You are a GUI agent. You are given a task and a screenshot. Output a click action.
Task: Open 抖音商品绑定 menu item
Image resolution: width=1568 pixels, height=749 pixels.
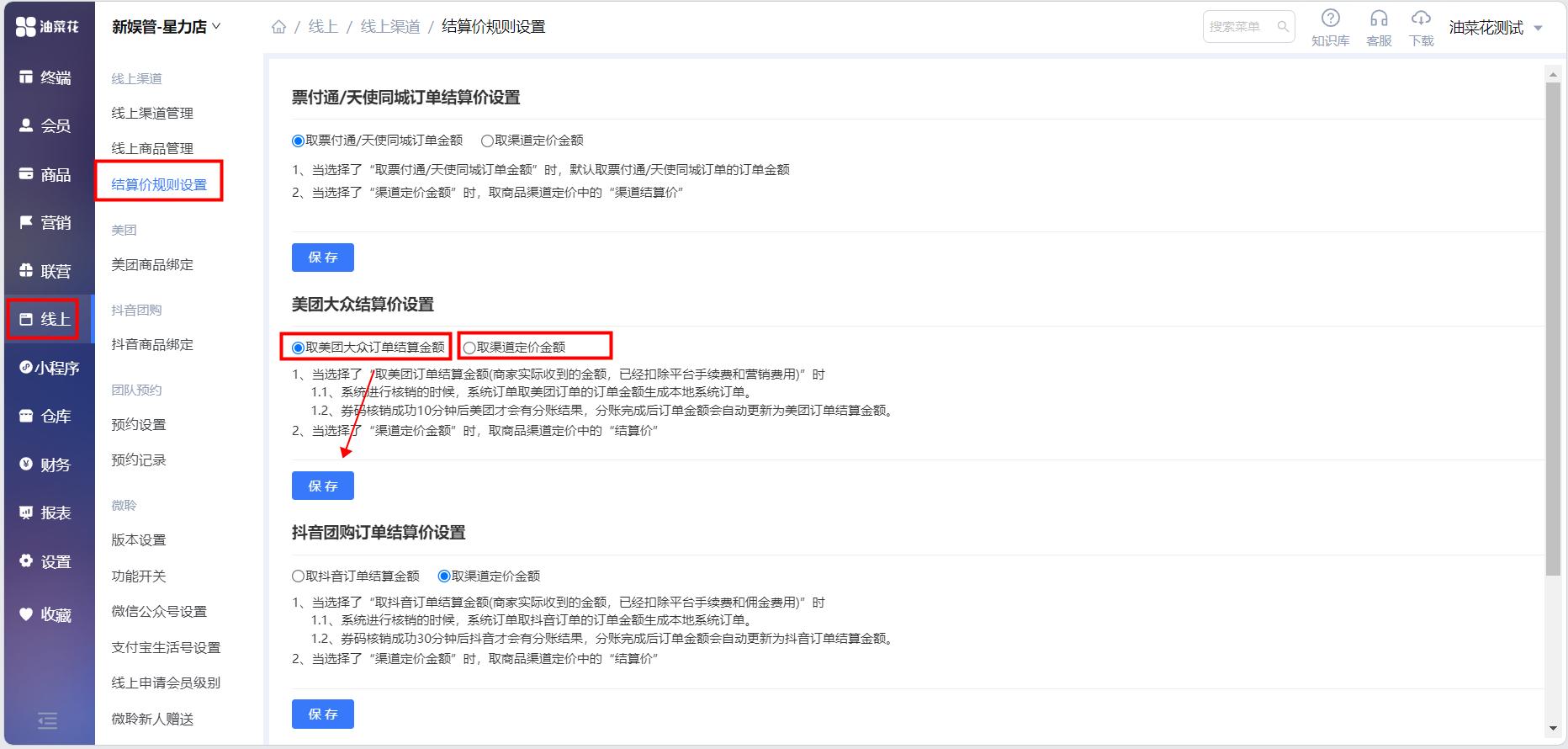click(152, 344)
